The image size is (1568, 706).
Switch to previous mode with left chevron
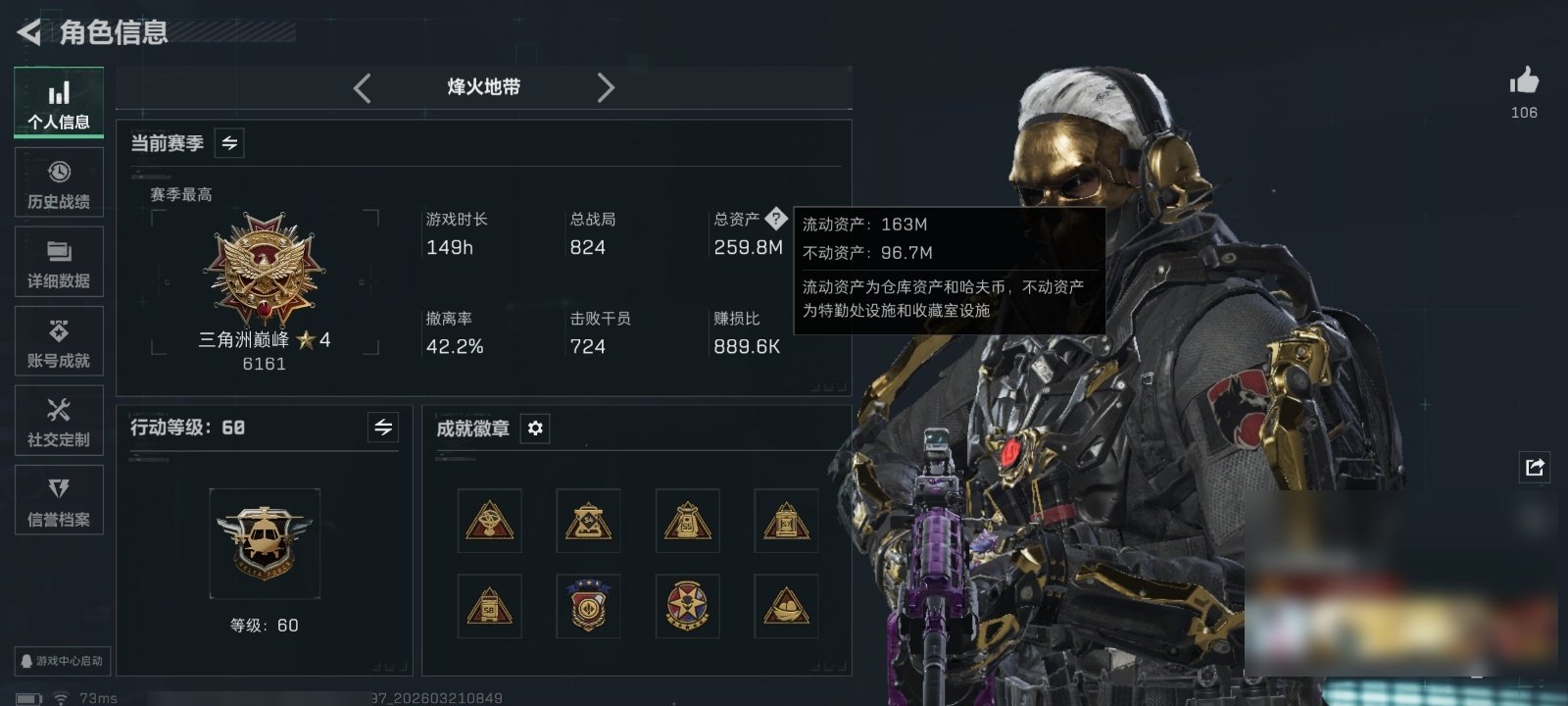click(x=362, y=88)
